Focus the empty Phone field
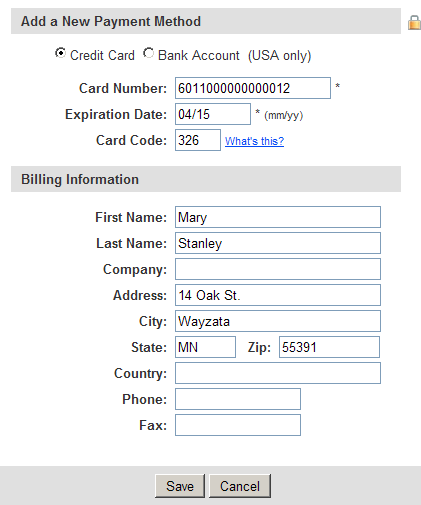The image size is (421, 505). (238, 399)
